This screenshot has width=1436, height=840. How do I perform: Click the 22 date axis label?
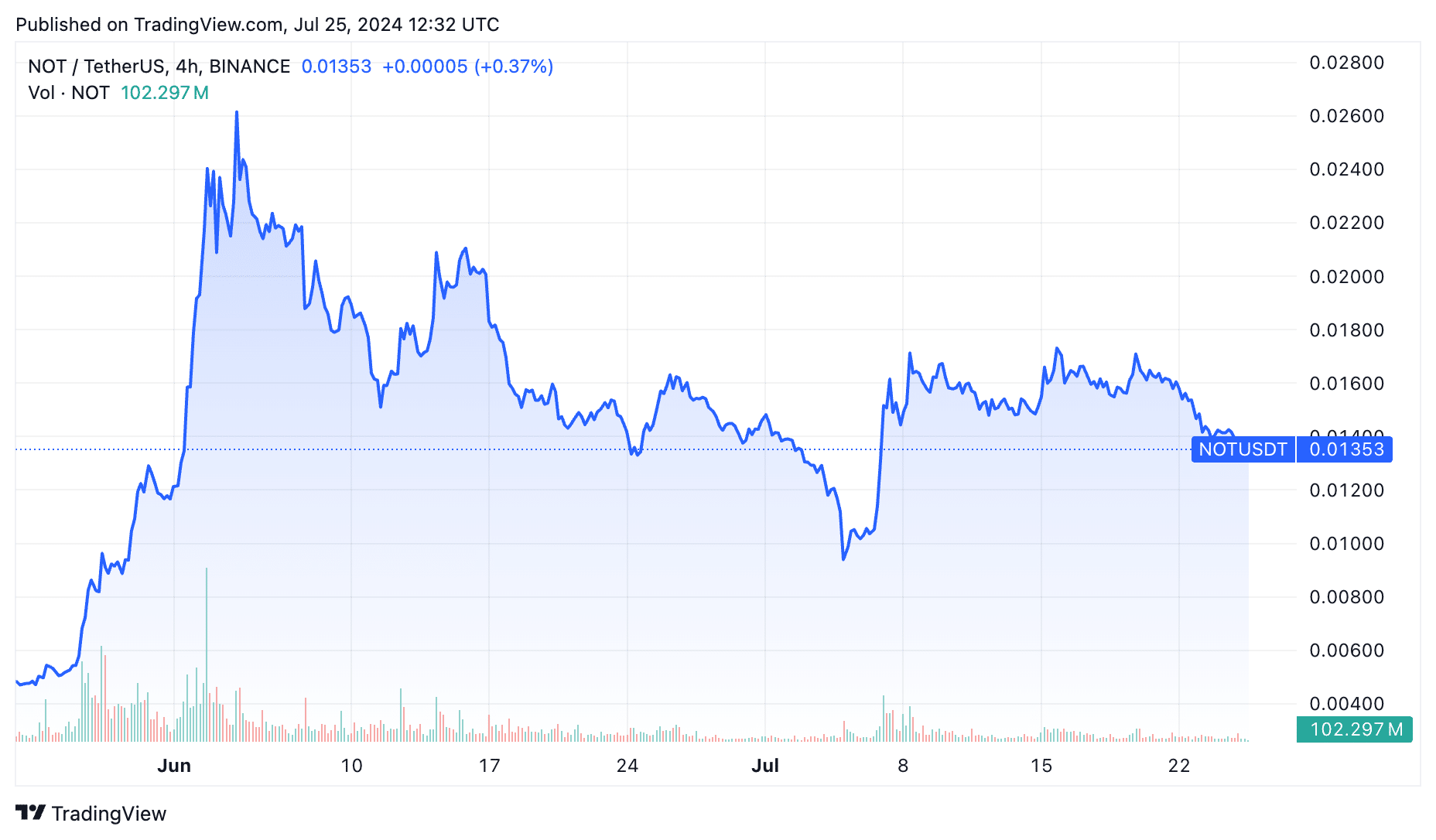[x=1179, y=766]
